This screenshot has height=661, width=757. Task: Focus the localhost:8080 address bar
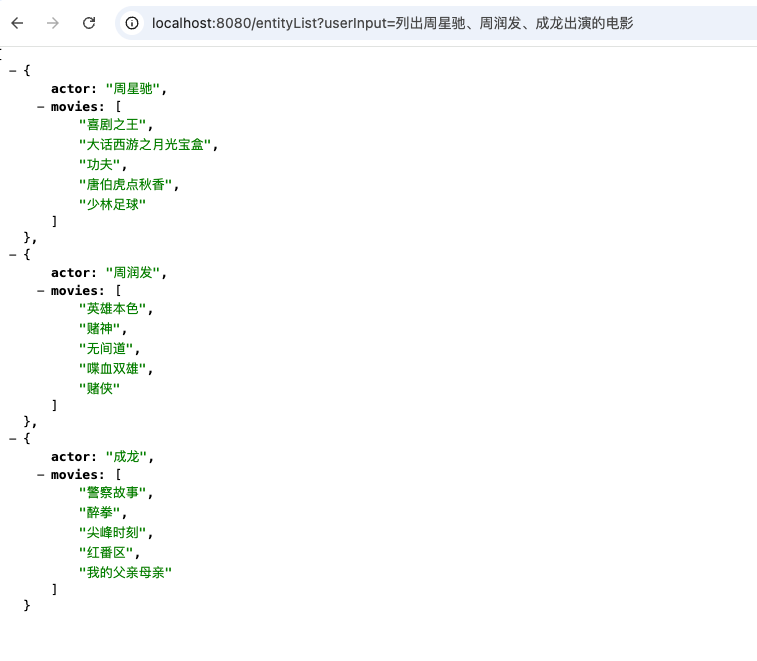pyautogui.click(x=400, y=23)
